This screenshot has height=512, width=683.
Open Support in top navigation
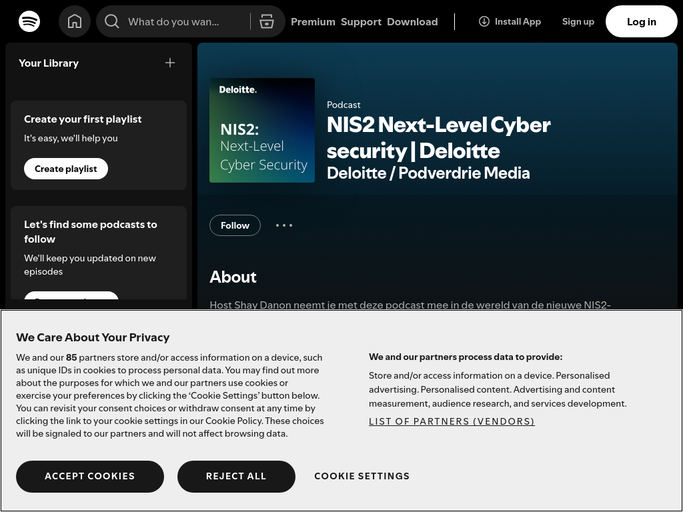tap(361, 22)
